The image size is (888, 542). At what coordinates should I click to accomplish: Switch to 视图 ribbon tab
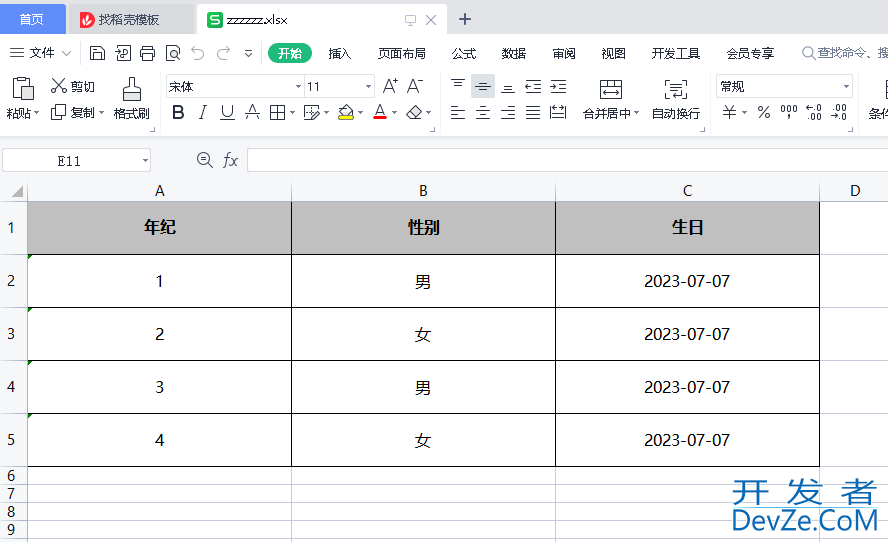(613, 53)
